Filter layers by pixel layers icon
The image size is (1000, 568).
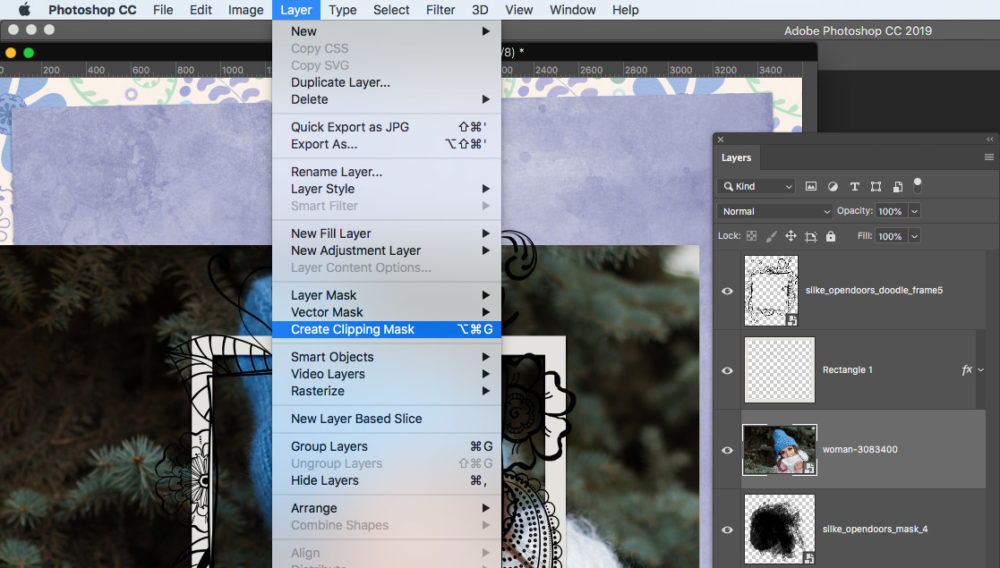(811, 186)
